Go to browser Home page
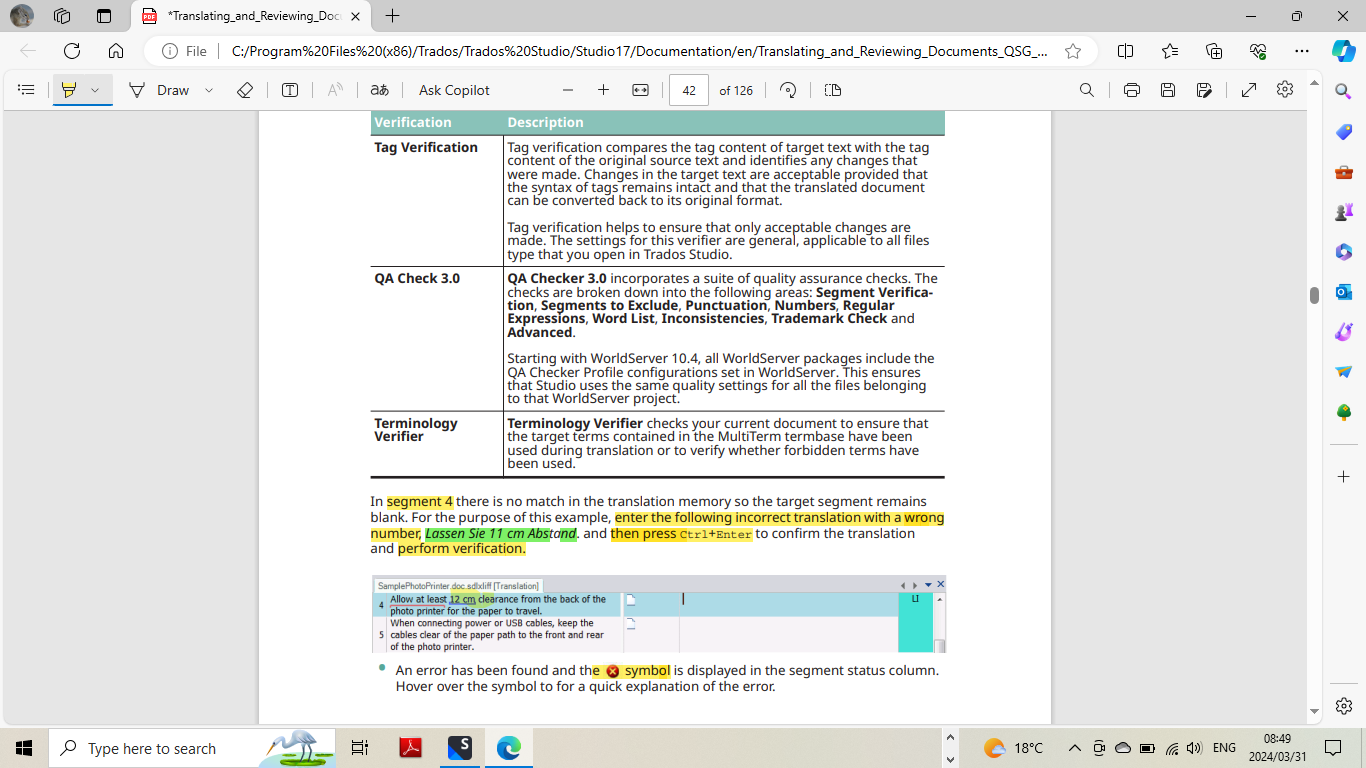 (x=116, y=51)
